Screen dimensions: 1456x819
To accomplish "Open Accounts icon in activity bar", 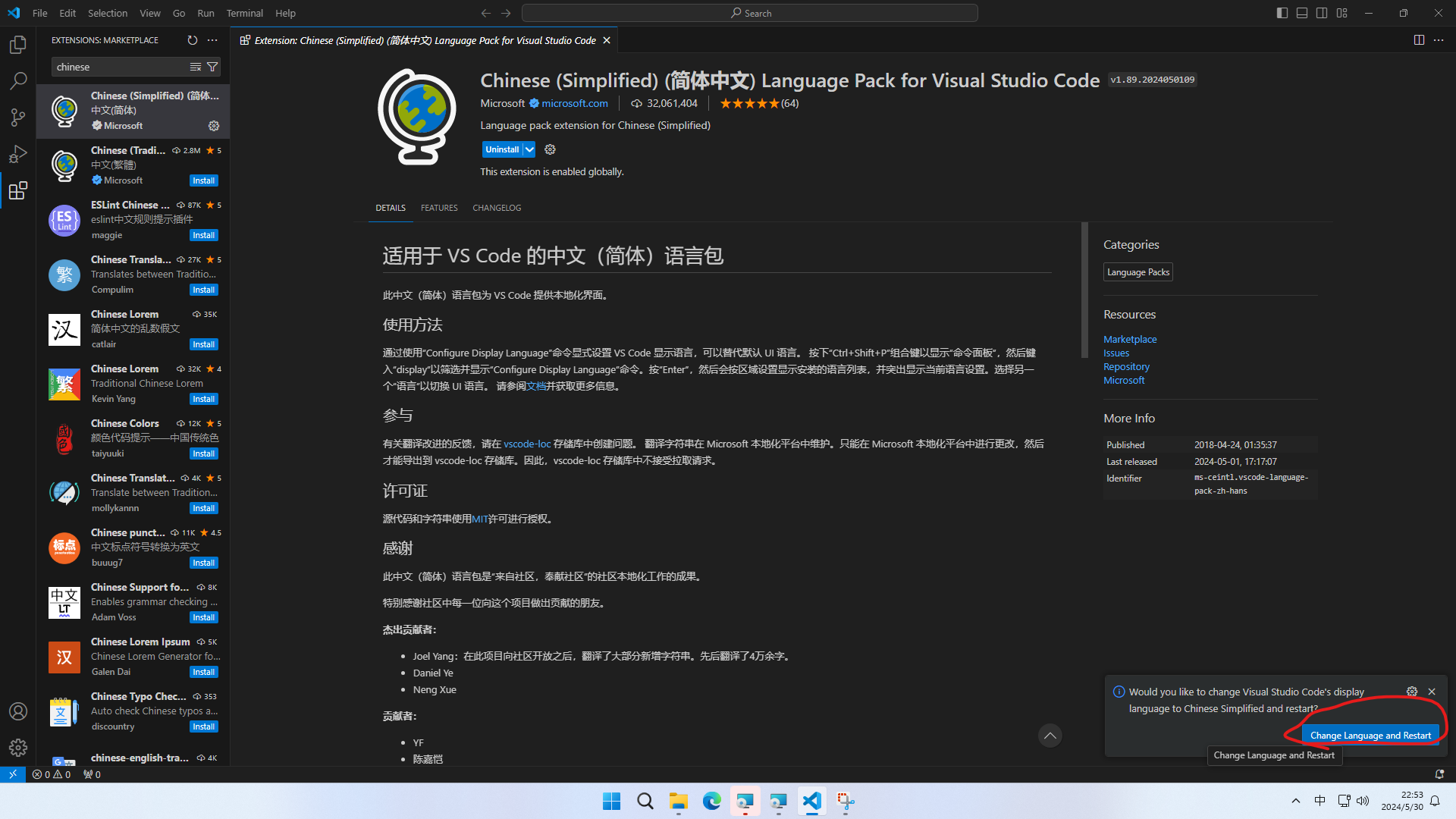I will tap(18, 711).
